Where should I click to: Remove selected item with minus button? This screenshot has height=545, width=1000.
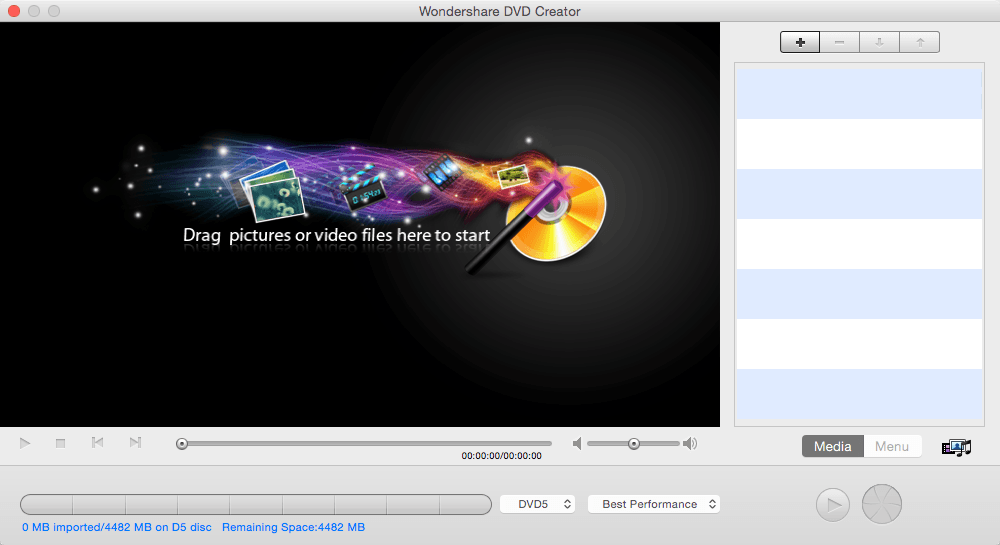[839, 43]
